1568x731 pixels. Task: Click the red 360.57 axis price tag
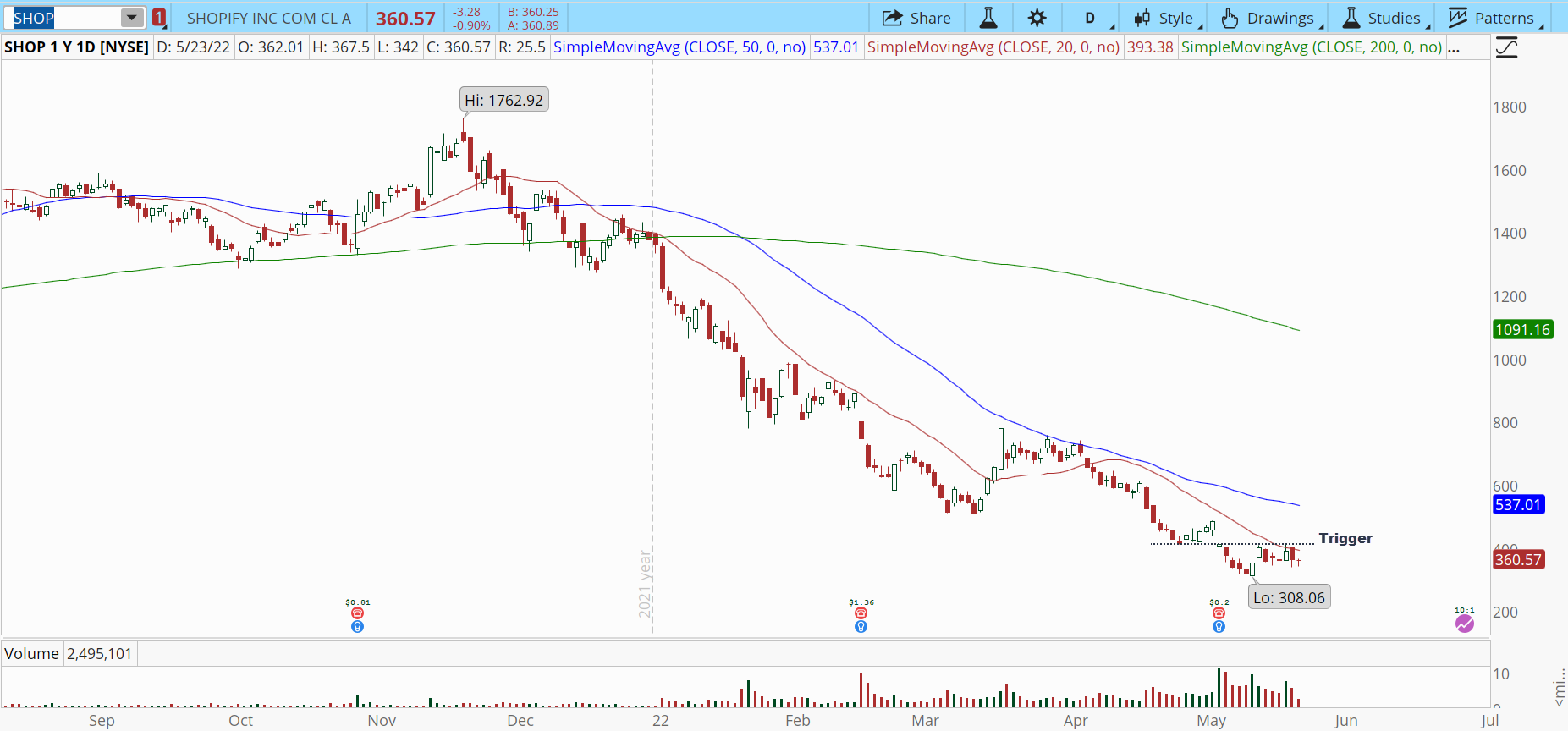(1519, 560)
